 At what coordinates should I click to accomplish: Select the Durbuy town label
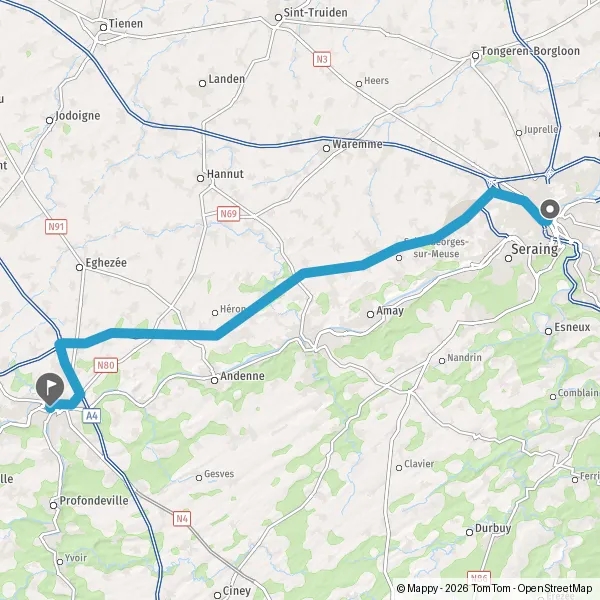click(x=493, y=528)
